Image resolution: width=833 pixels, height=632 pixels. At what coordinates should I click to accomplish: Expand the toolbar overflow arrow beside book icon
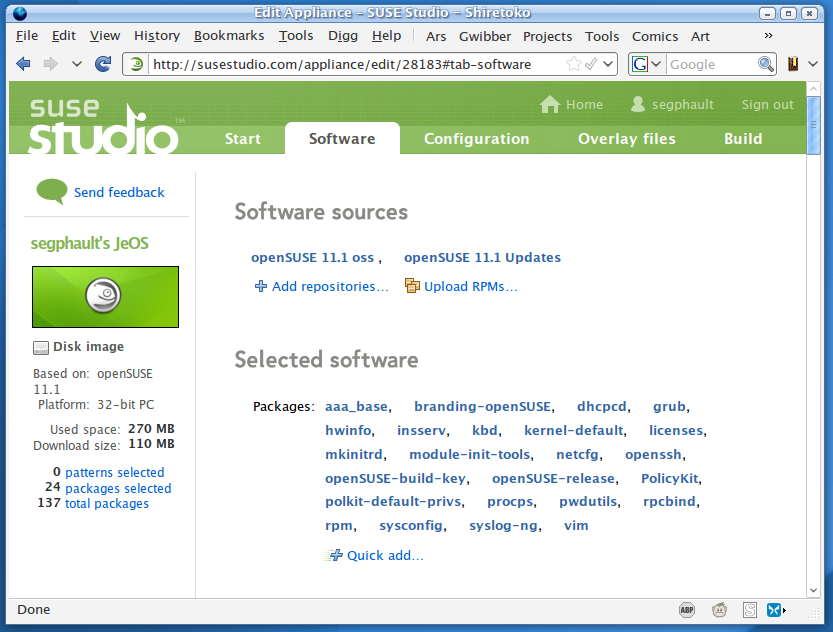point(813,64)
